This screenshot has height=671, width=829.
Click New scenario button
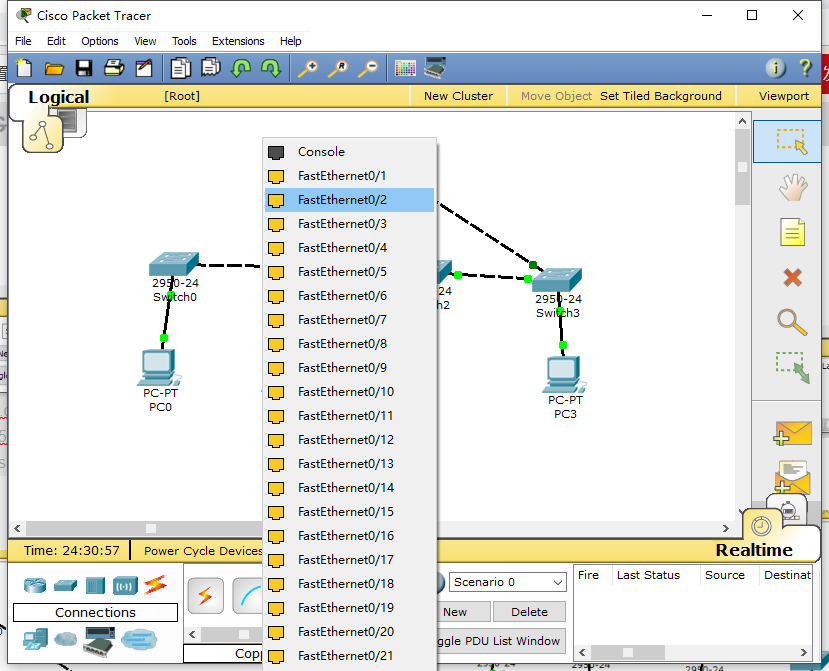462,612
